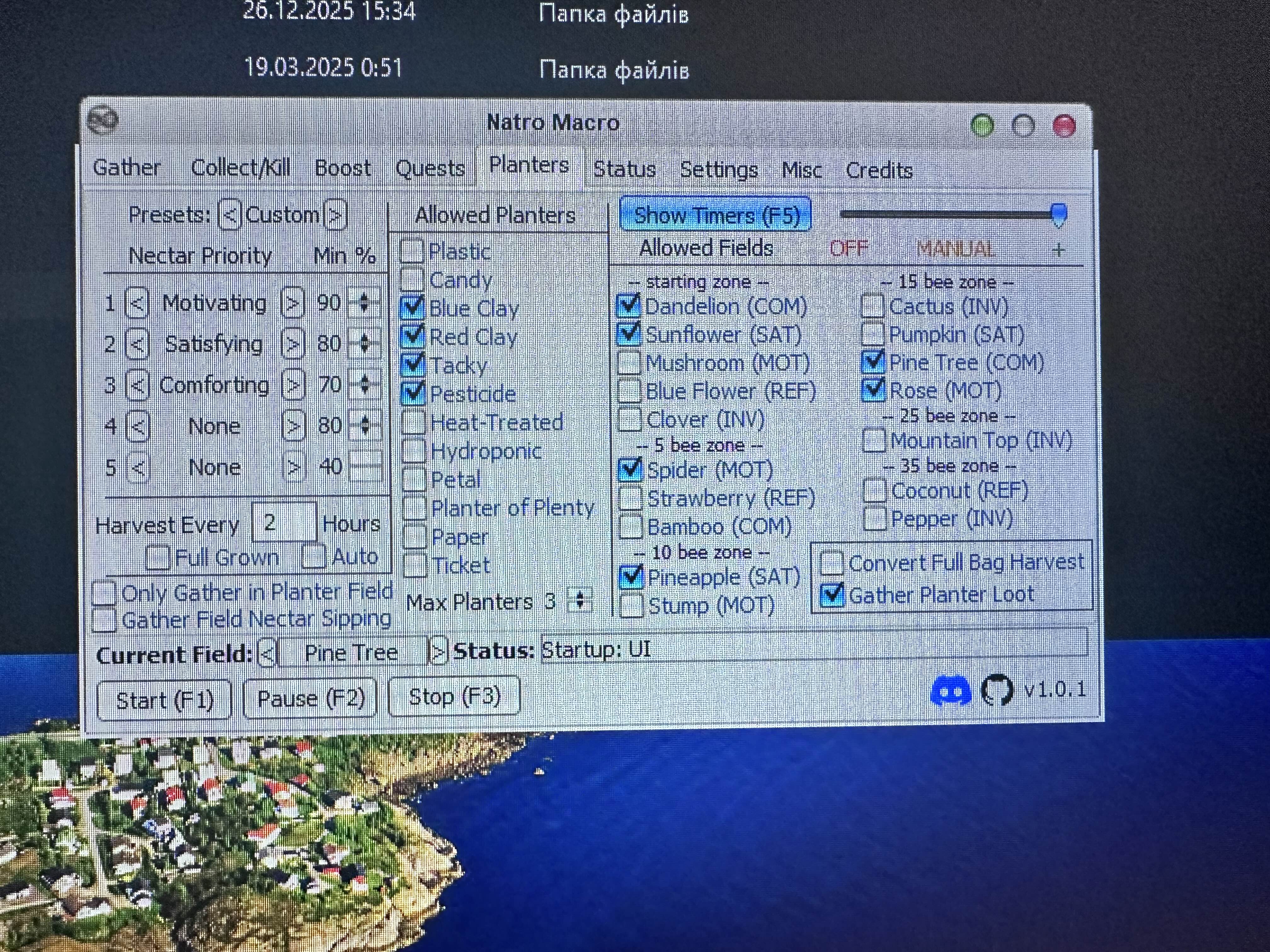Switch to the Settings tab
The width and height of the screenshot is (1270, 952).
(718, 170)
